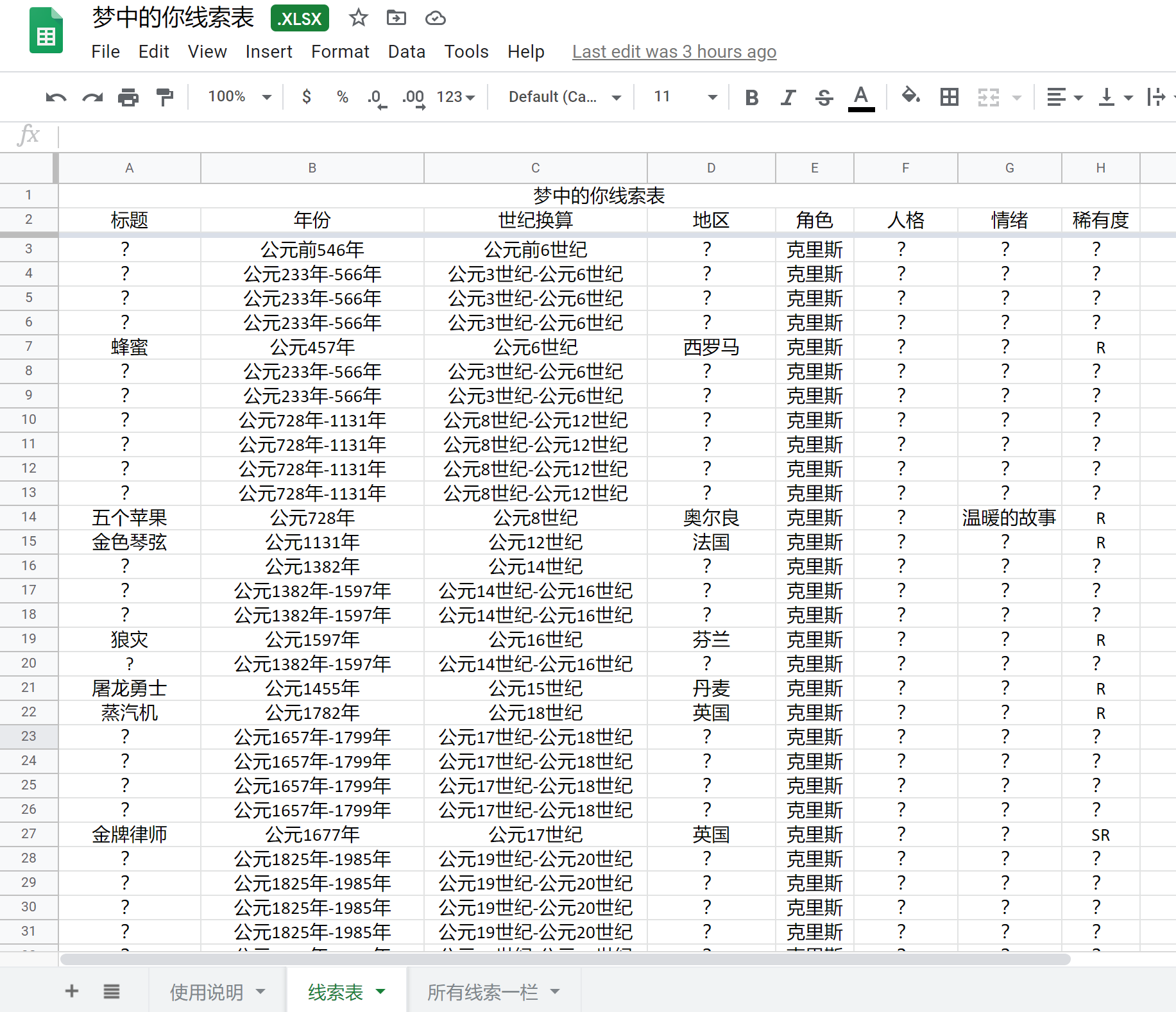The image size is (1176, 1012).
Task: Select the header cell 世纪换算
Action: pyautogui.click(x=536, y=220)
